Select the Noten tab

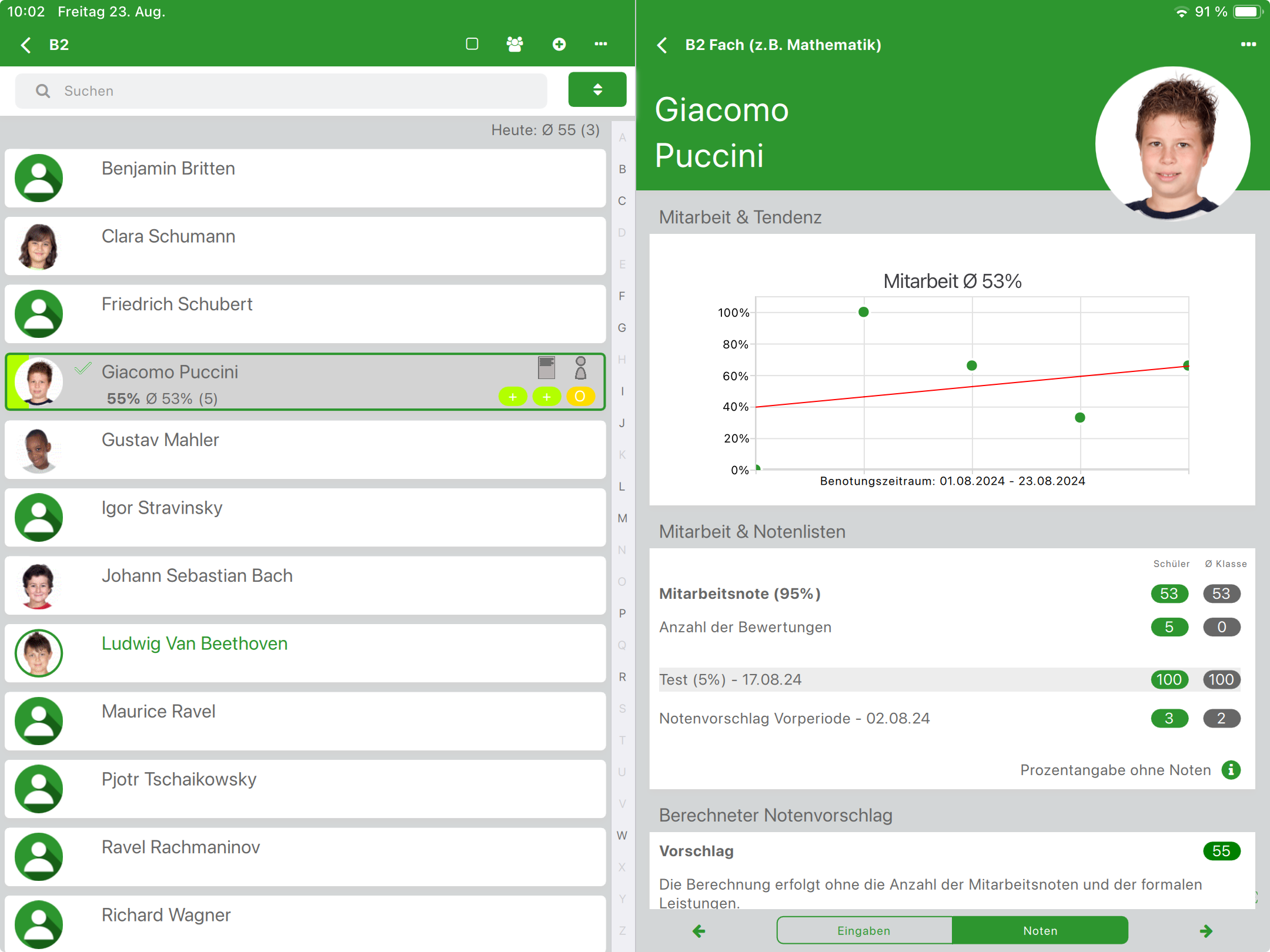1040,931
